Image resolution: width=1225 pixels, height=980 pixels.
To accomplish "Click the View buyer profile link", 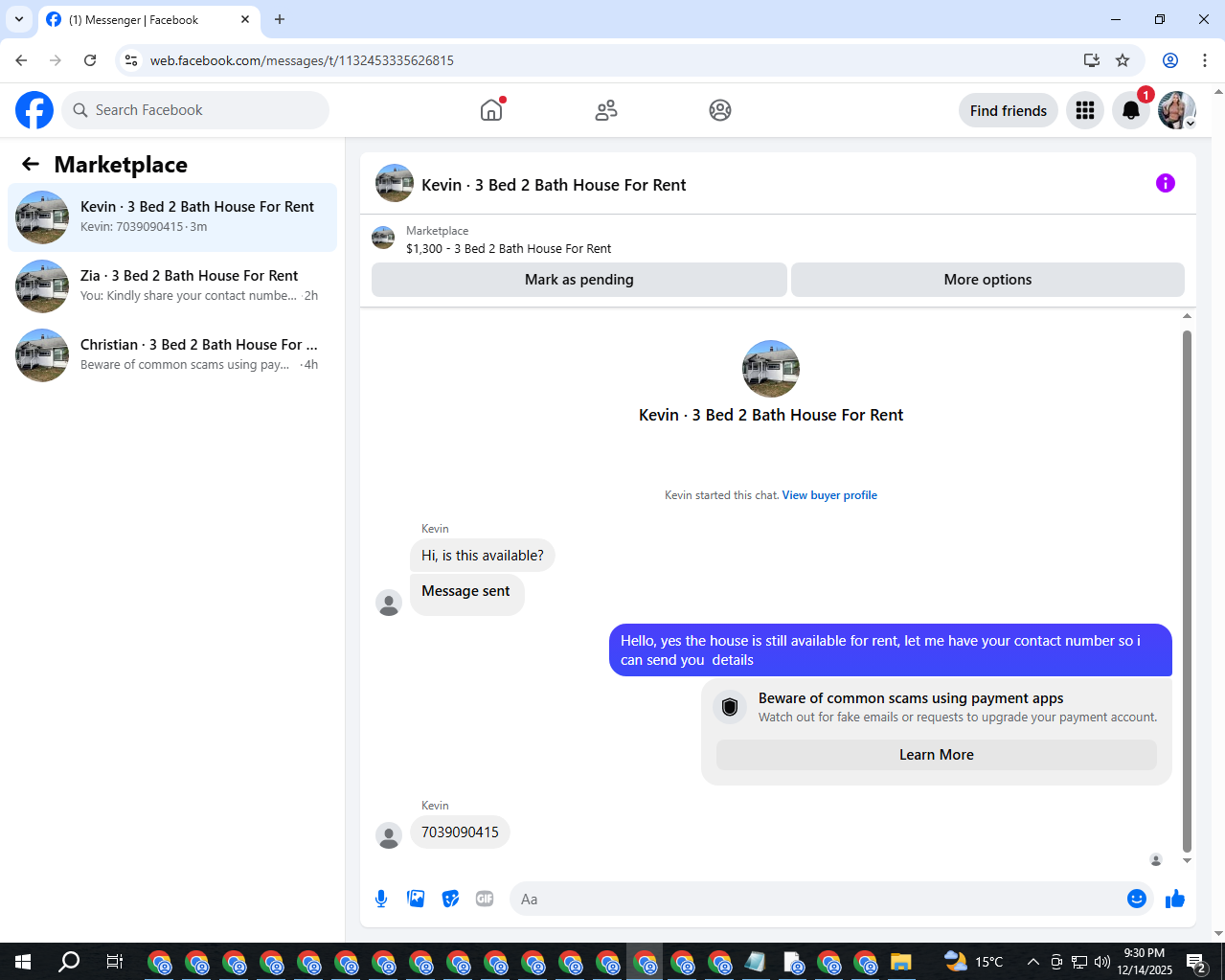I will coord(829,495).
